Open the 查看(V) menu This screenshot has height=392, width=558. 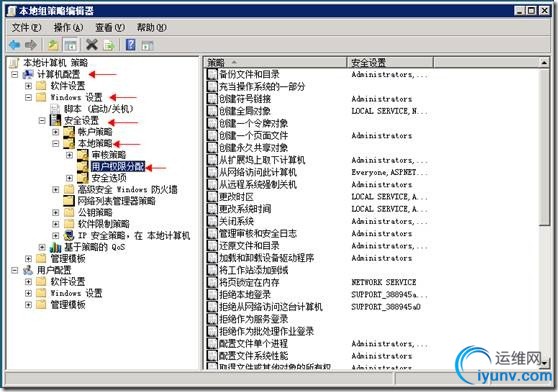110,27
